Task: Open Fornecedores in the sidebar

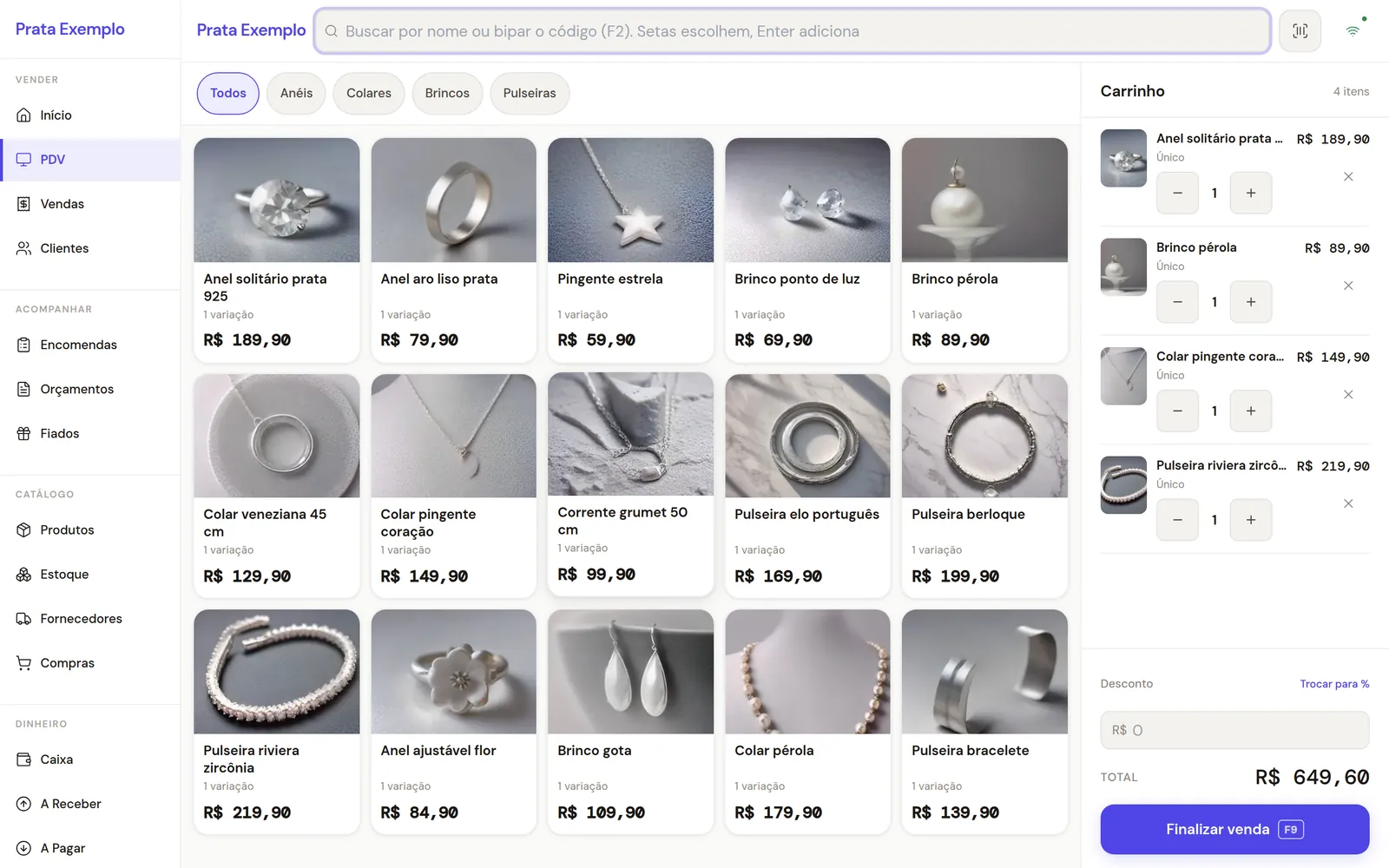Action: pos(90,618)
